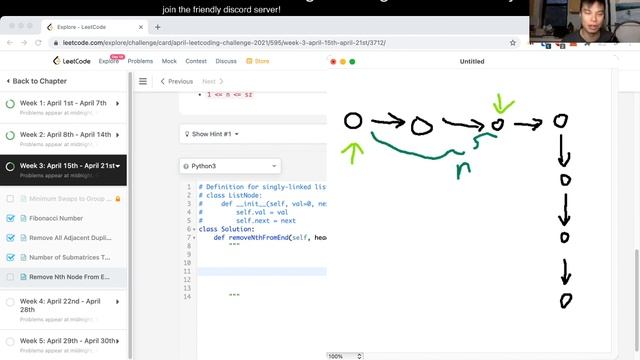The image size is (640, 360).
Task: Click the browser back arrow
Action: coord(10,42)
